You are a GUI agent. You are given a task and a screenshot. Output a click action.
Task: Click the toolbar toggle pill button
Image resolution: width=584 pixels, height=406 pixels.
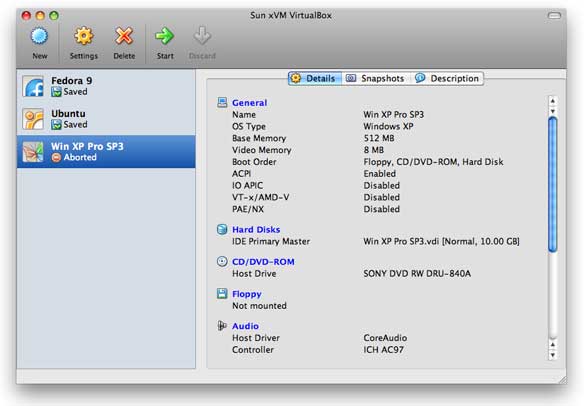tap(554, 15)
